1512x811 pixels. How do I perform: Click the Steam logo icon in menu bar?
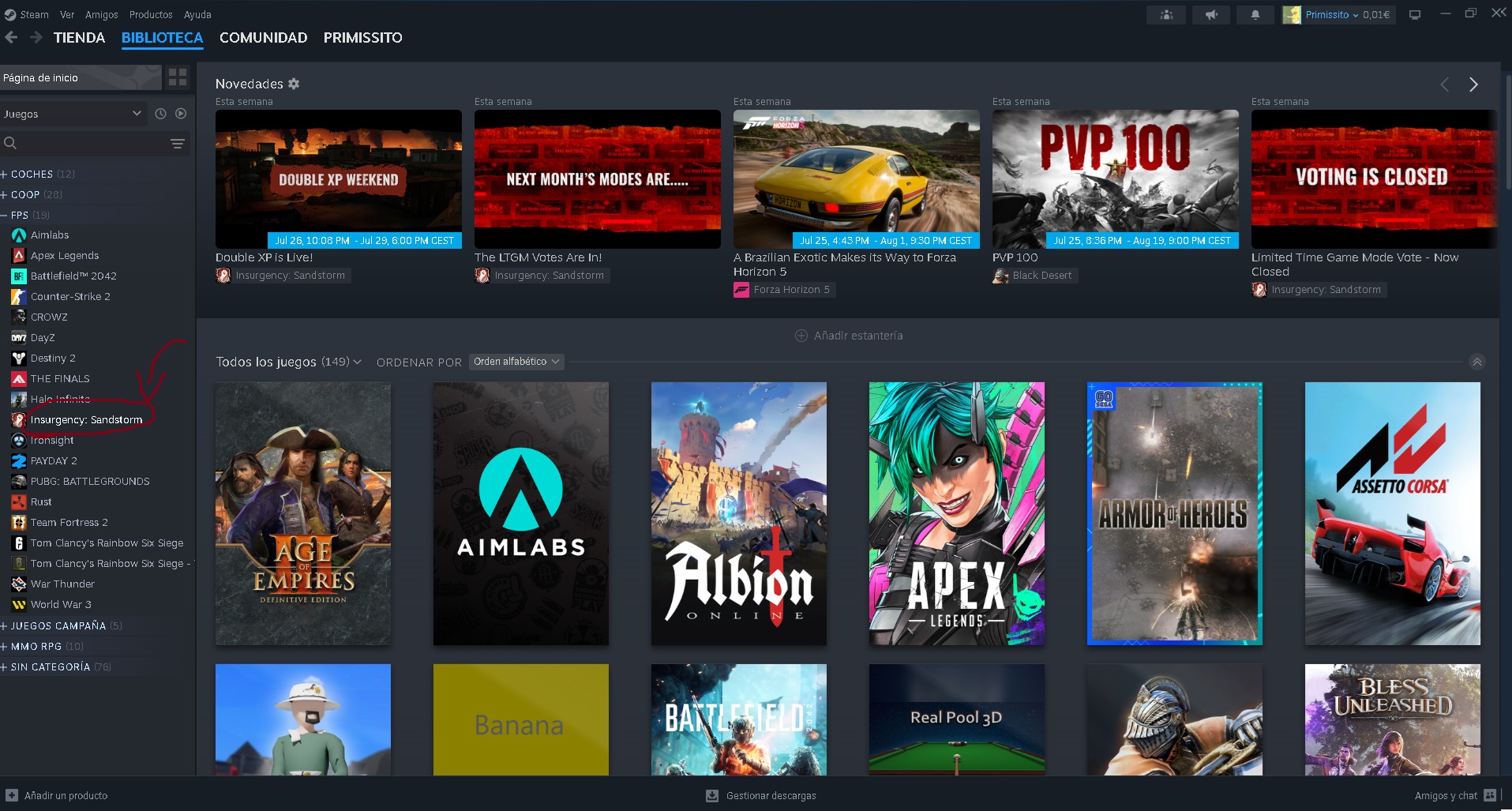pos(10,14)
